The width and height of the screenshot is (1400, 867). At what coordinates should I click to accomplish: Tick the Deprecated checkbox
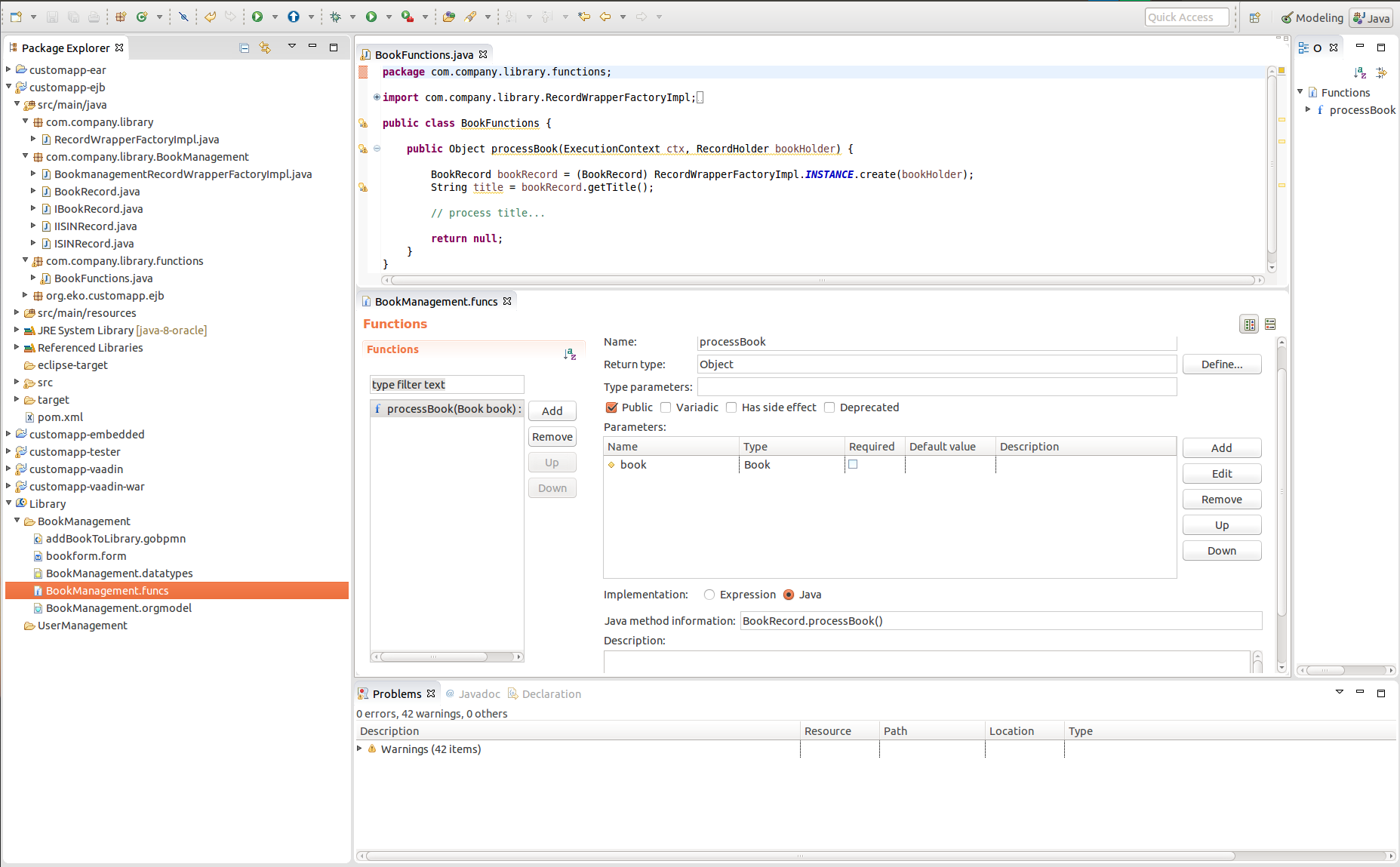click(x=829, y=407)
